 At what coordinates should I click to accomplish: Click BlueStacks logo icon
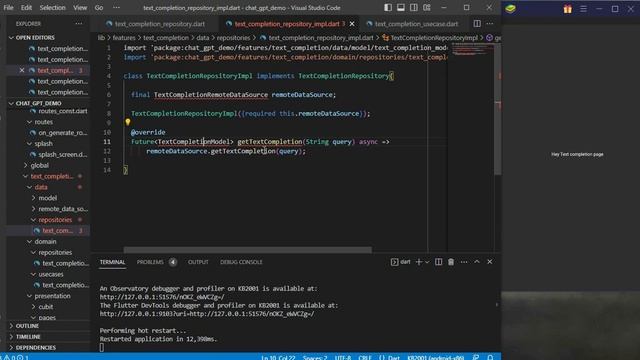coord(511,9)
